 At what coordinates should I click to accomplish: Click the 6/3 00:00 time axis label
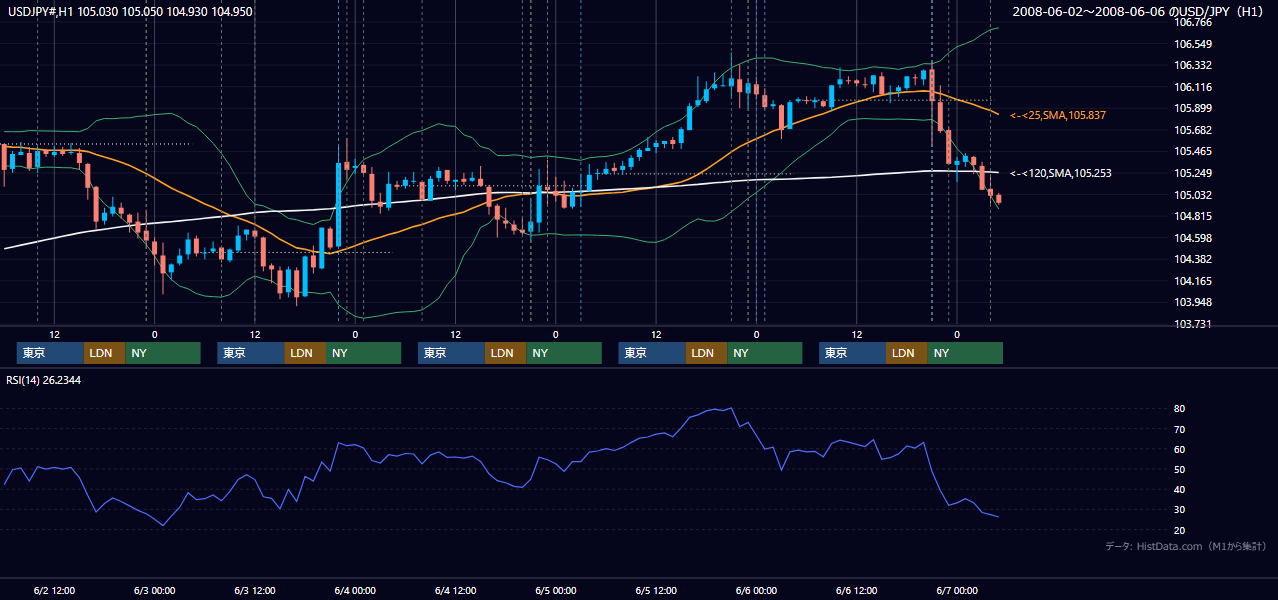point(154,590)
